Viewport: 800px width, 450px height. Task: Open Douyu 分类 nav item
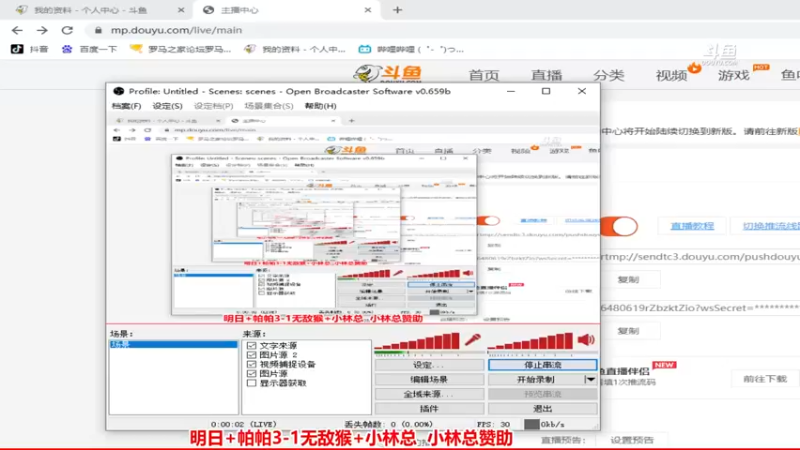[x=609, y=76]
